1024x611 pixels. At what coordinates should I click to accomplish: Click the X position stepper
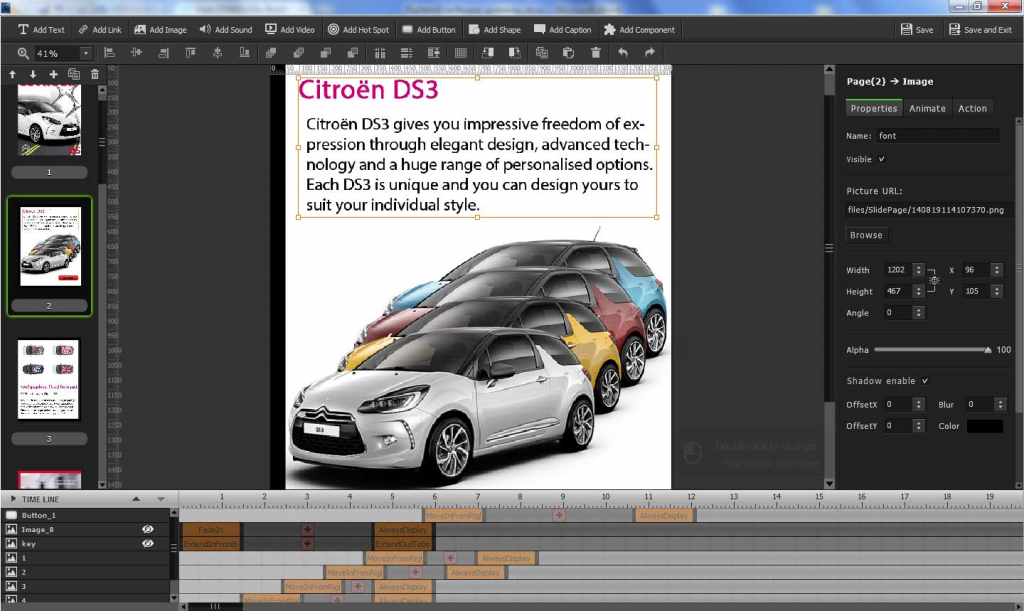pos(997,270)
